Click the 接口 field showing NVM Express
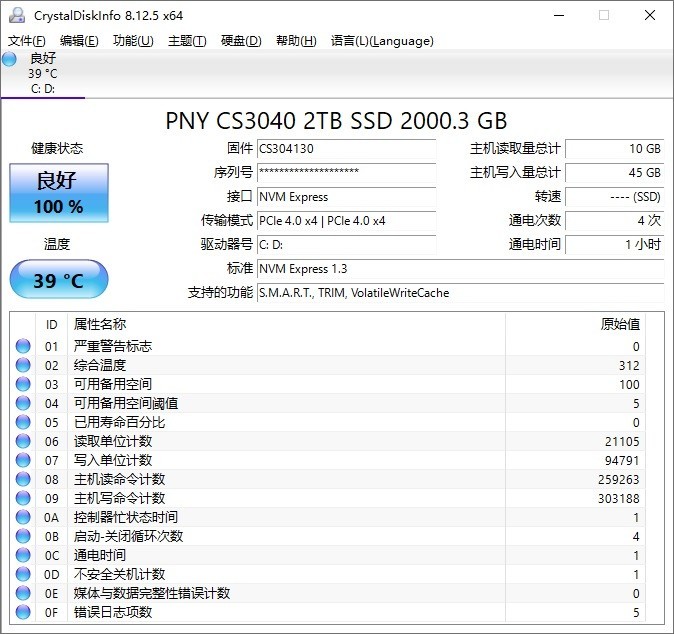 [x=346, y=197]
